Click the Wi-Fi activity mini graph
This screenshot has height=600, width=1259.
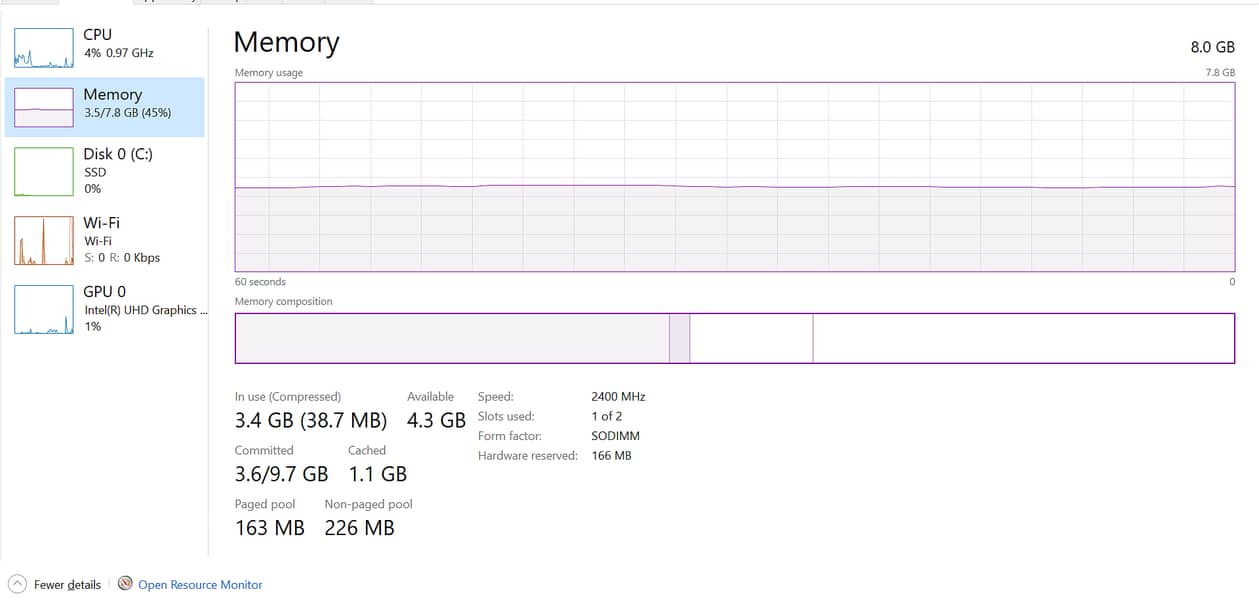point(44,240)
